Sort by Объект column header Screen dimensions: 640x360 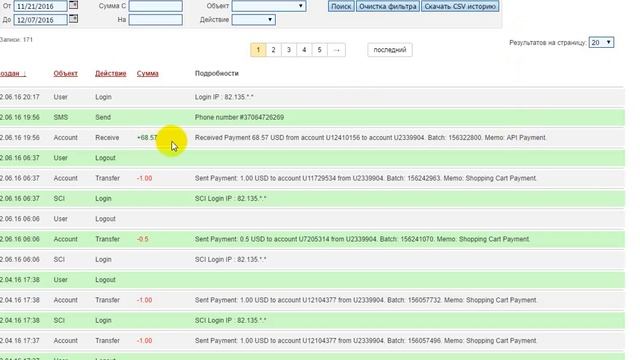[x=65, y=73]
